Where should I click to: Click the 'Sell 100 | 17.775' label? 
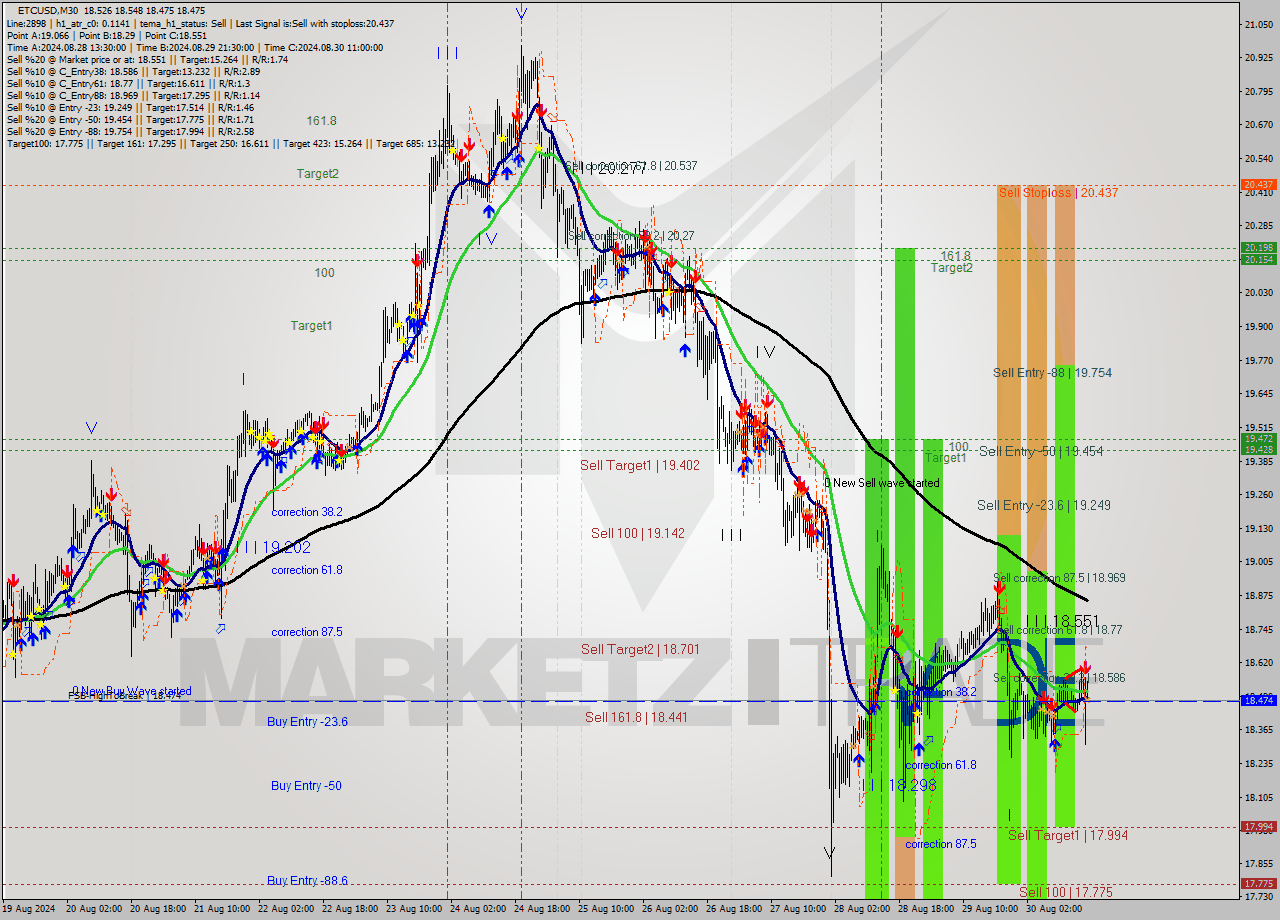click(1065, 892)
